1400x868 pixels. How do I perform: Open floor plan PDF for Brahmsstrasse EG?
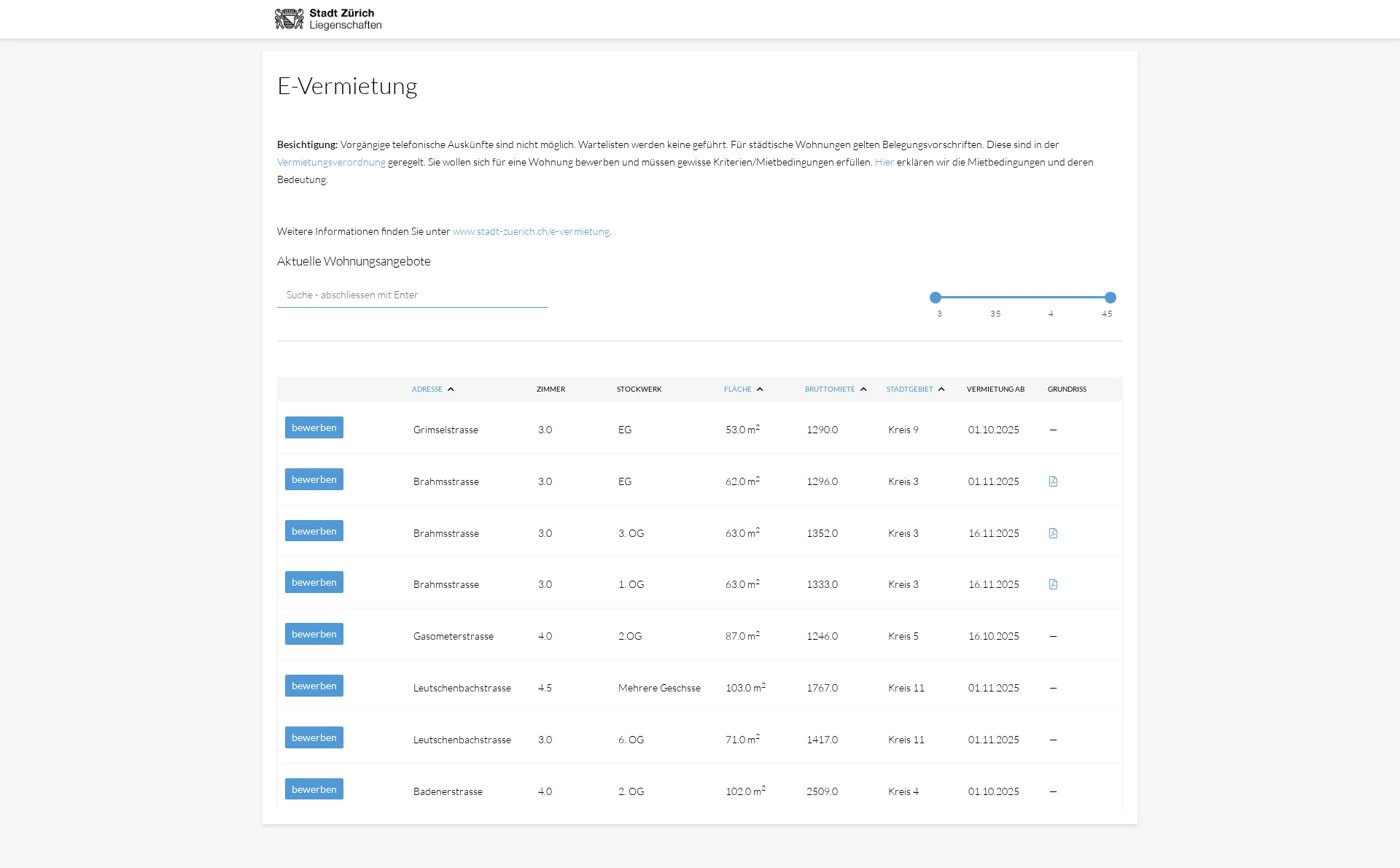[x=1053, y=481]
